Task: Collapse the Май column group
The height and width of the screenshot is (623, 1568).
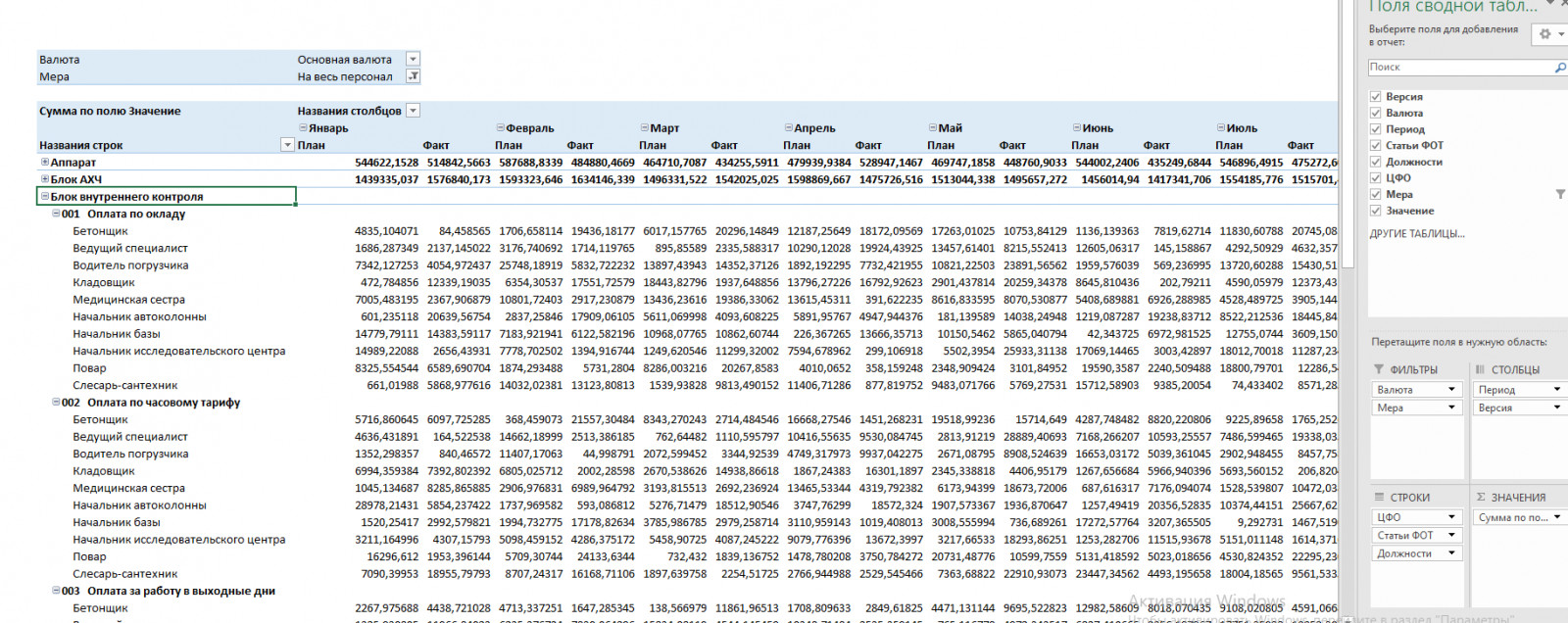Action: (x=932, y=128)
